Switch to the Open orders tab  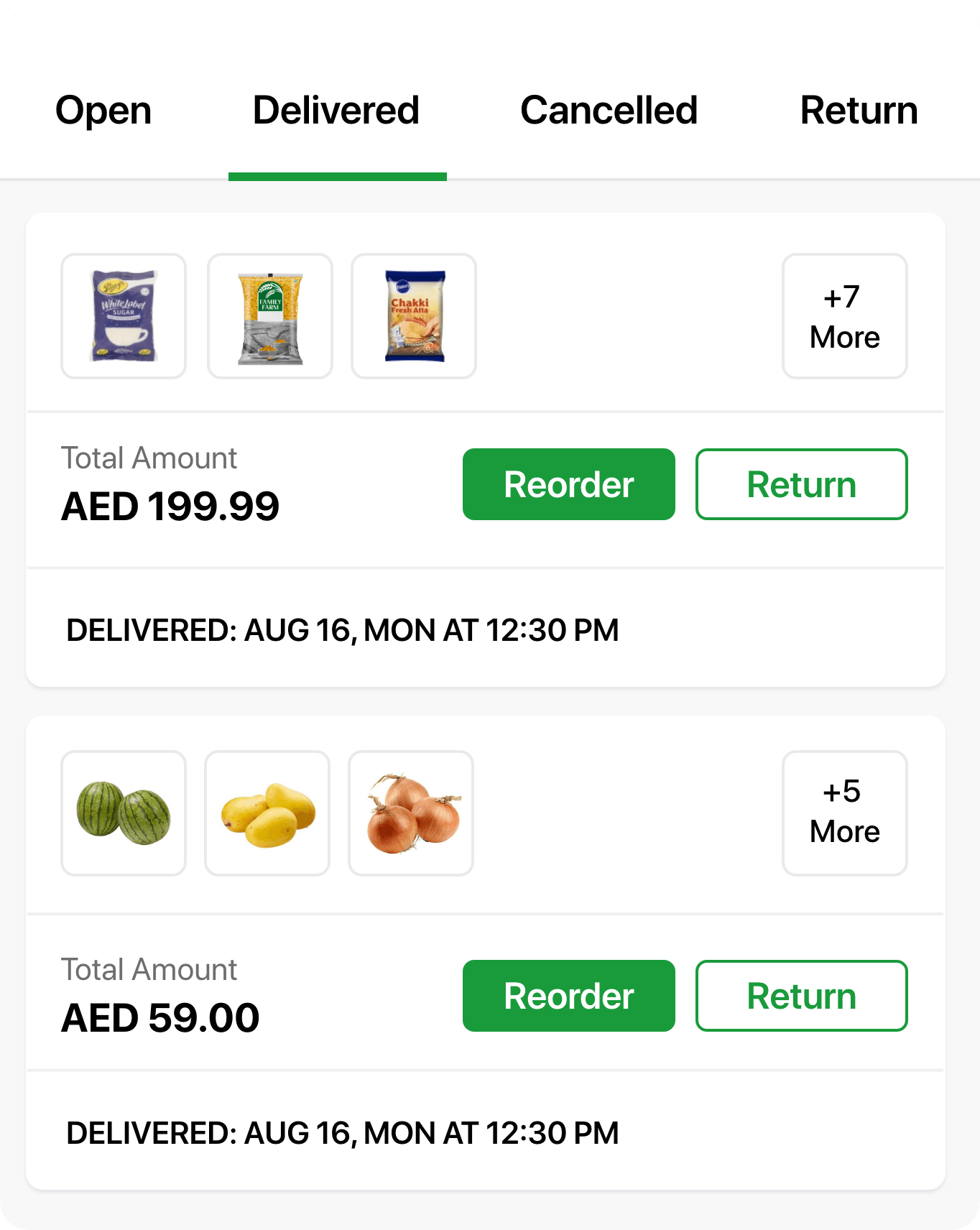pos(103,111)
